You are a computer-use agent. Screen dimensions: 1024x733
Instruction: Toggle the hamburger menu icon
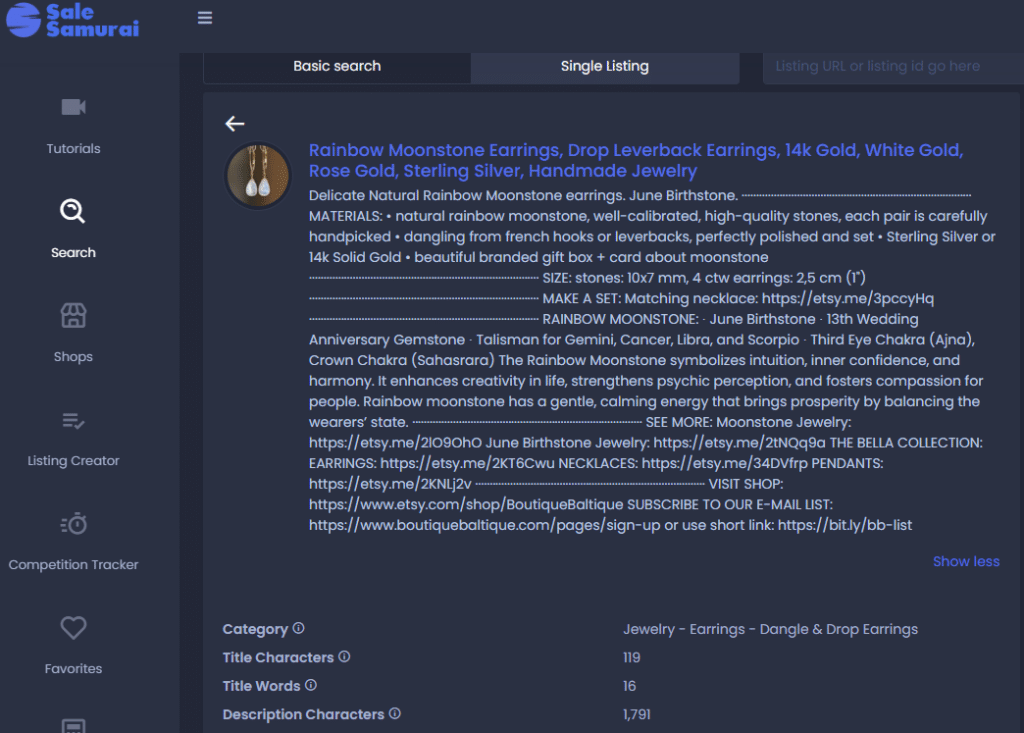[x=205, y=18]
